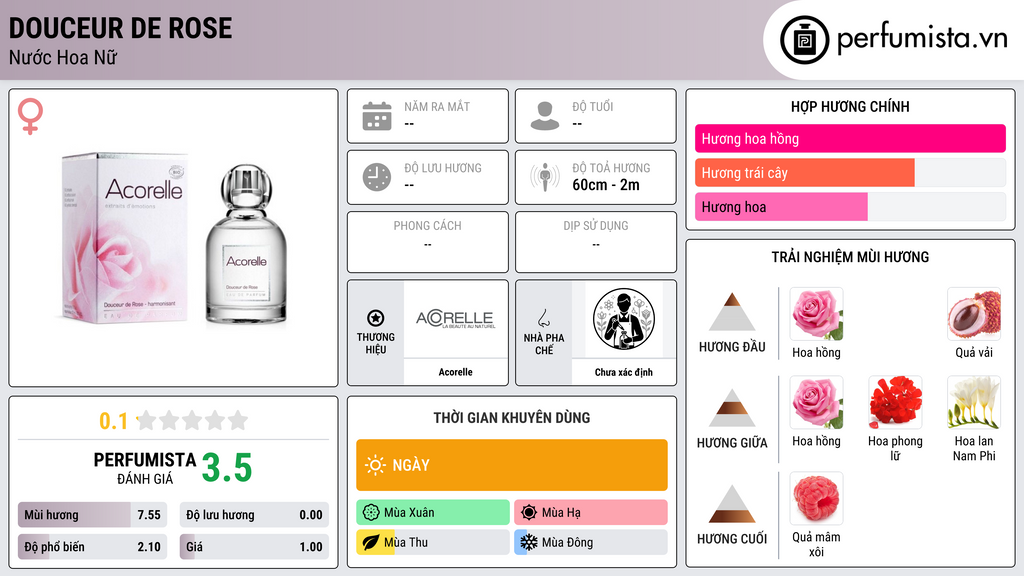
Task: Click the flower icon for Mùa Xuân
Action: tap(371, 513)
